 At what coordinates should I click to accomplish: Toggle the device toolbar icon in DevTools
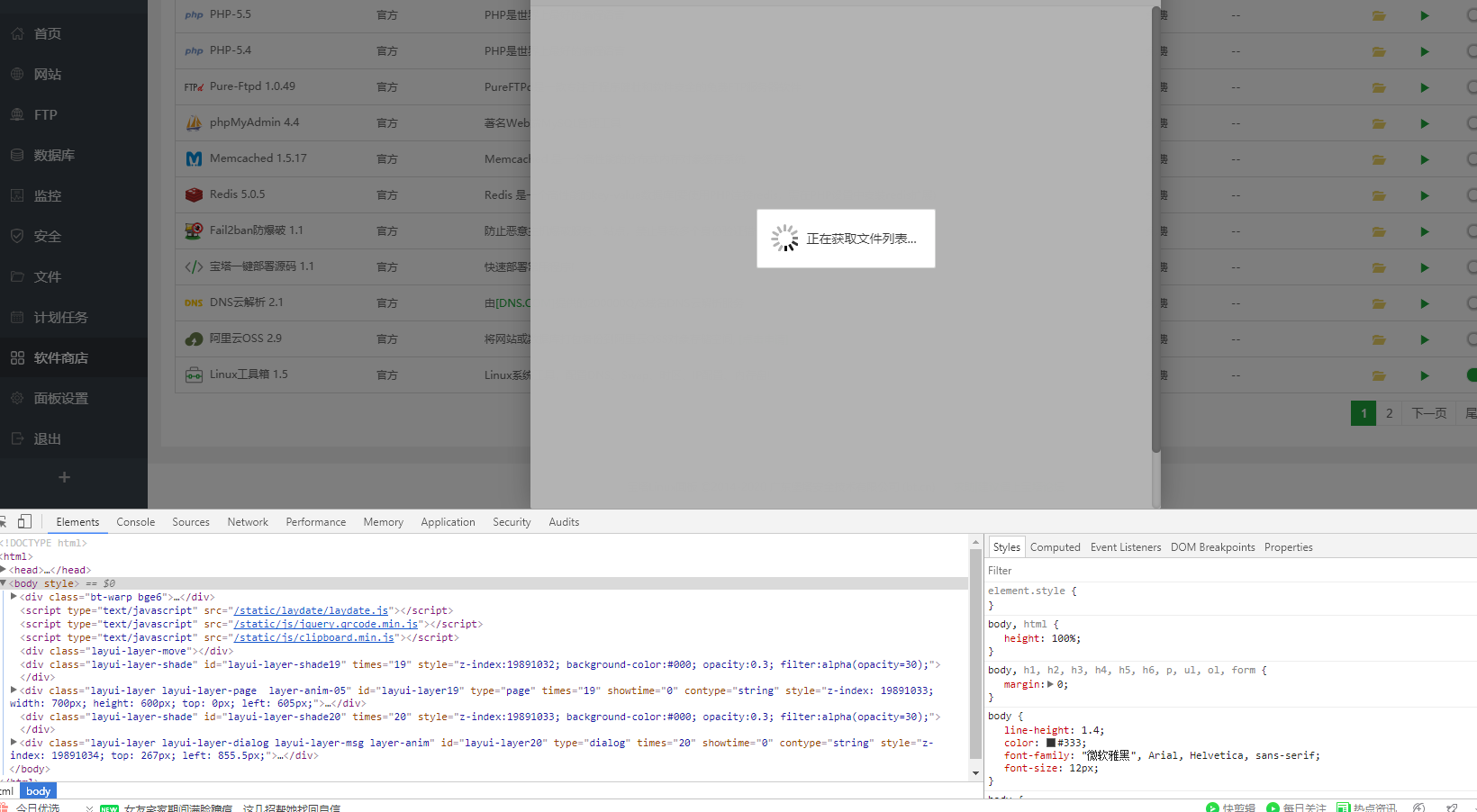point(24,521)
